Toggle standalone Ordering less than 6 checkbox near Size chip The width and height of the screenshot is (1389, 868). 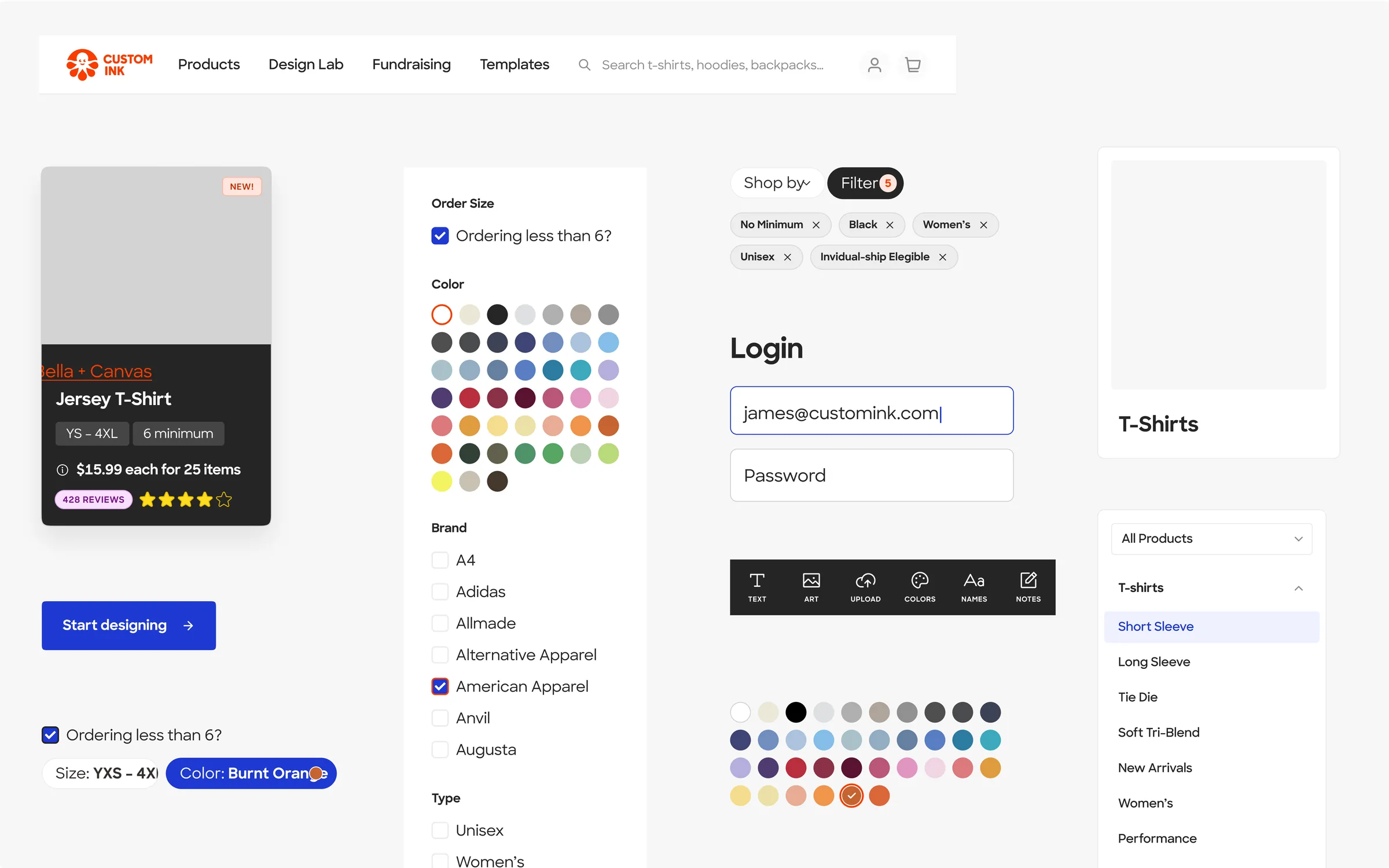pos(50,735)
